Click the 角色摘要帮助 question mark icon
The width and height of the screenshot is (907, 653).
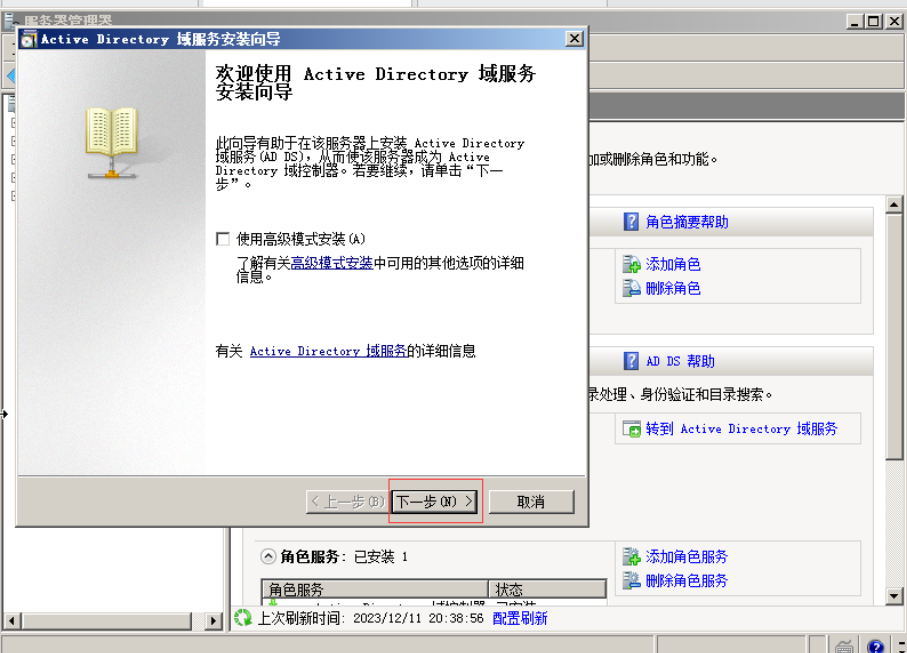(631, 222)
